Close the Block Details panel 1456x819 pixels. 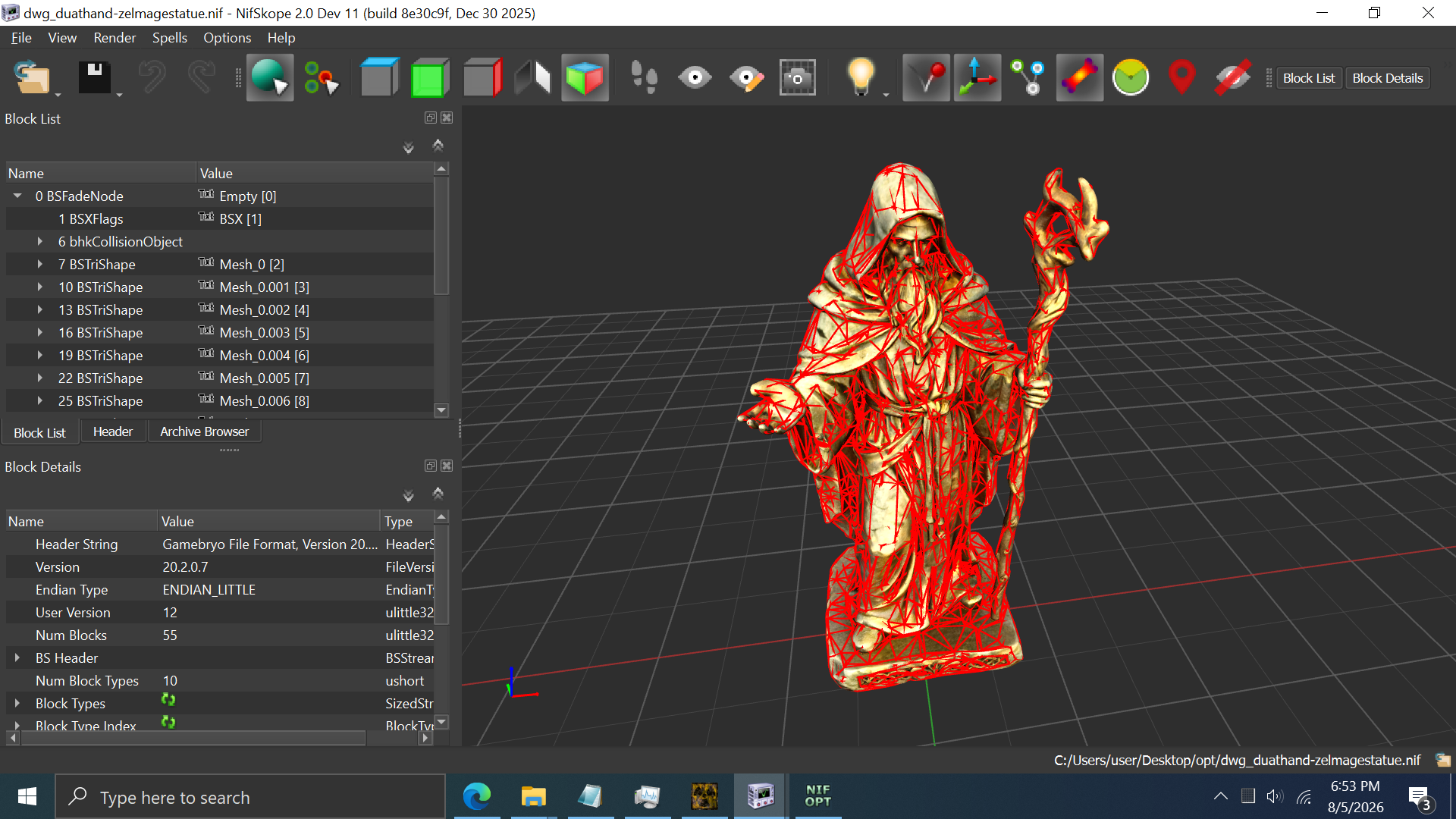[x=447, y=466]
